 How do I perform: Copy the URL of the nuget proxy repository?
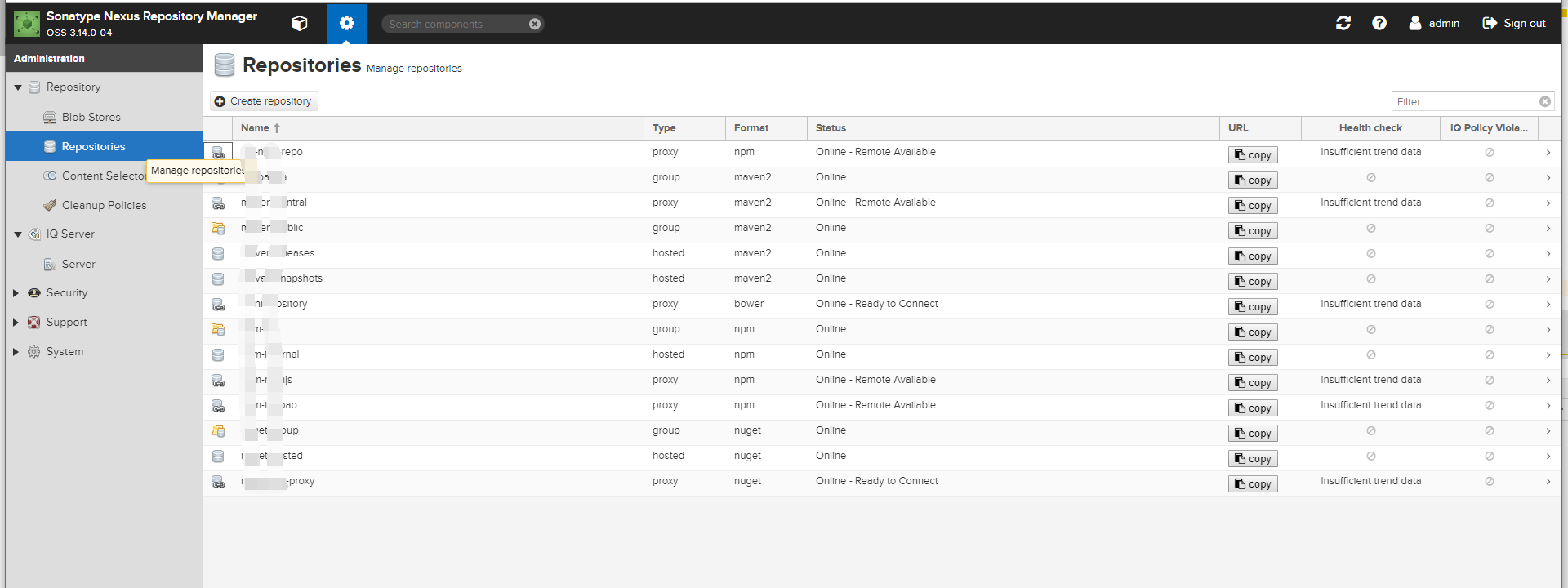point(1253,484)
